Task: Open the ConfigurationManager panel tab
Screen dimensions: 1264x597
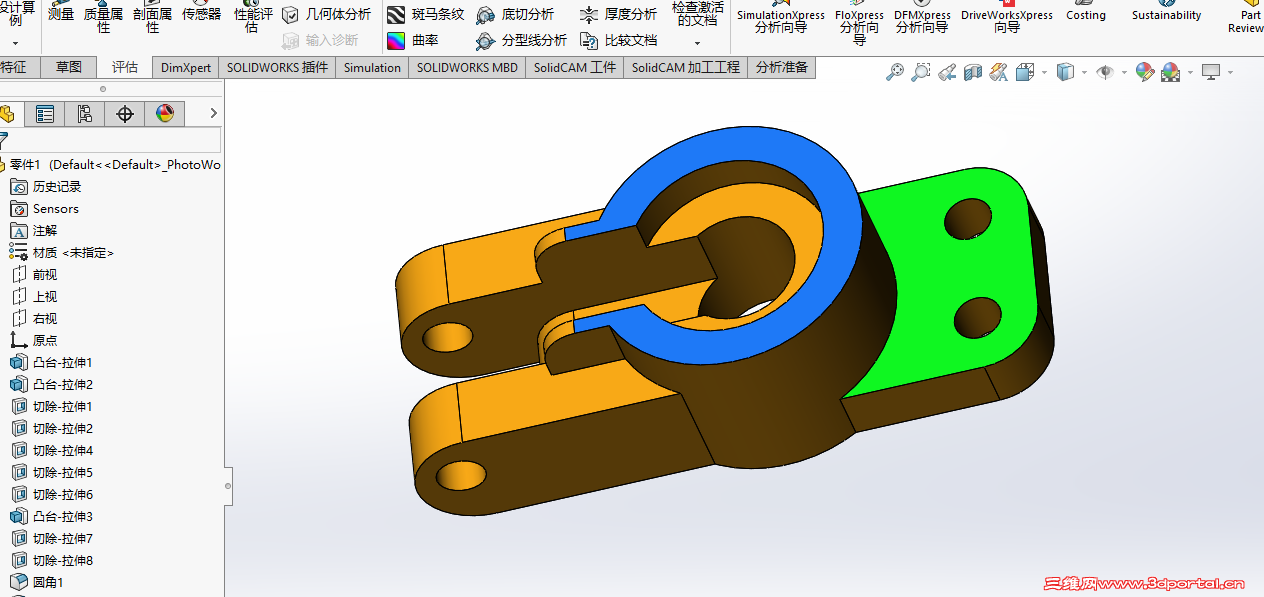Action: pyautogui.click(x=84, y=114)
